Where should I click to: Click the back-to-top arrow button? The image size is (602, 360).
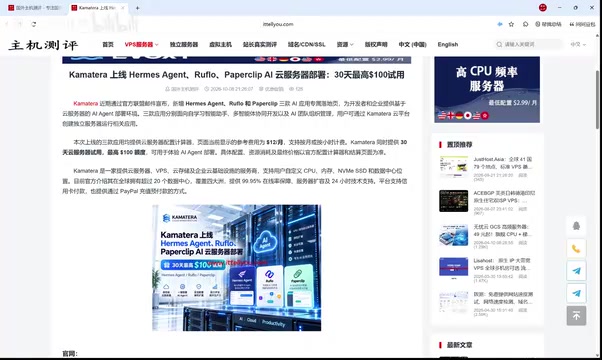(576, 315)
